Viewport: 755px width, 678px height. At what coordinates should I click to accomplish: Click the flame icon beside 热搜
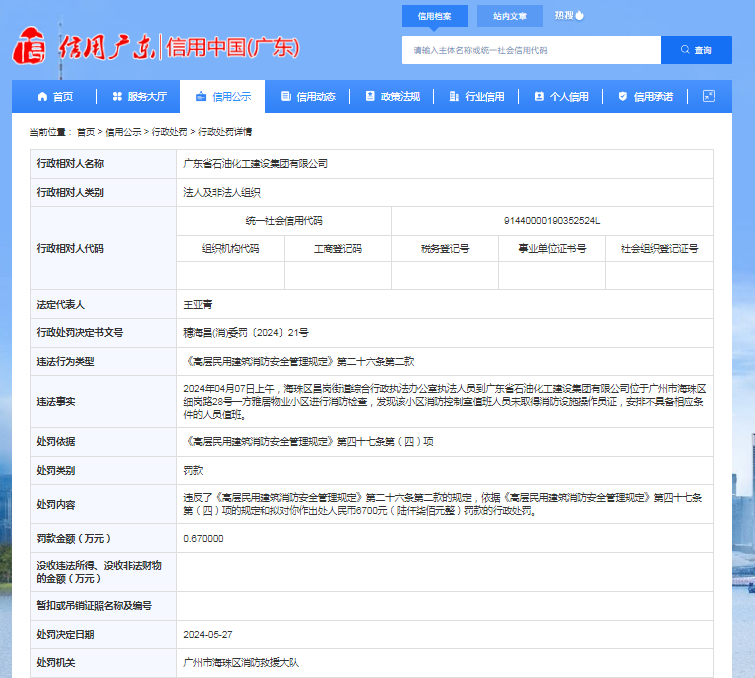point(580,15)
